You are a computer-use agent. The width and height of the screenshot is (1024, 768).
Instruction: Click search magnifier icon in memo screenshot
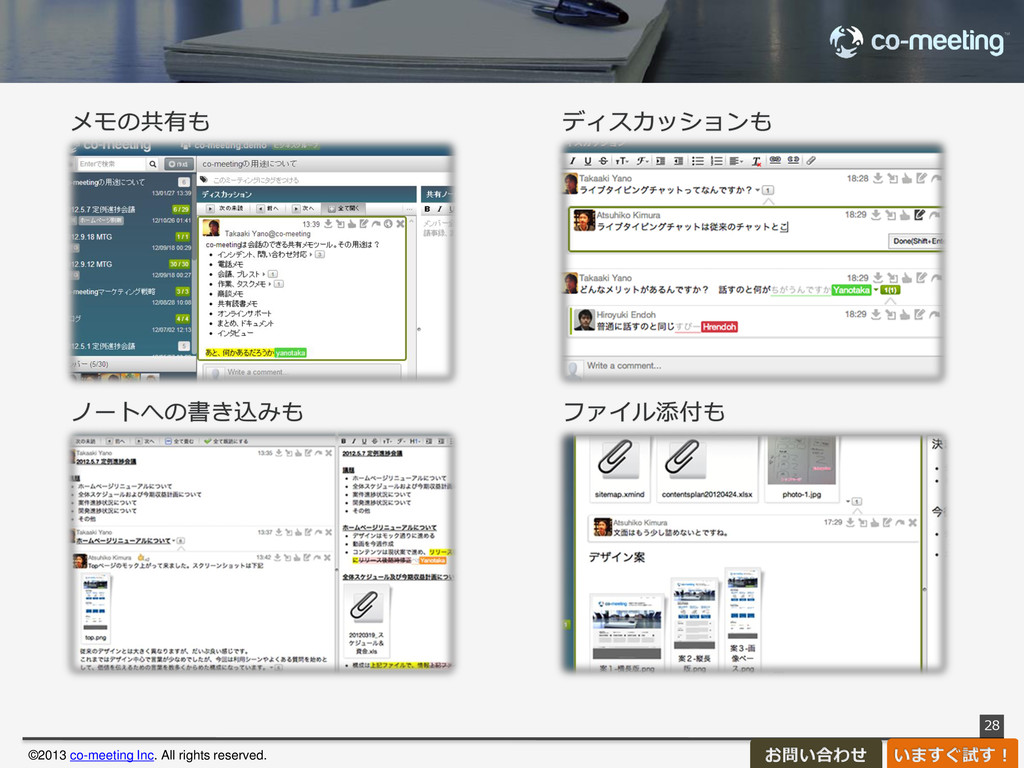[x=153, y=164]
